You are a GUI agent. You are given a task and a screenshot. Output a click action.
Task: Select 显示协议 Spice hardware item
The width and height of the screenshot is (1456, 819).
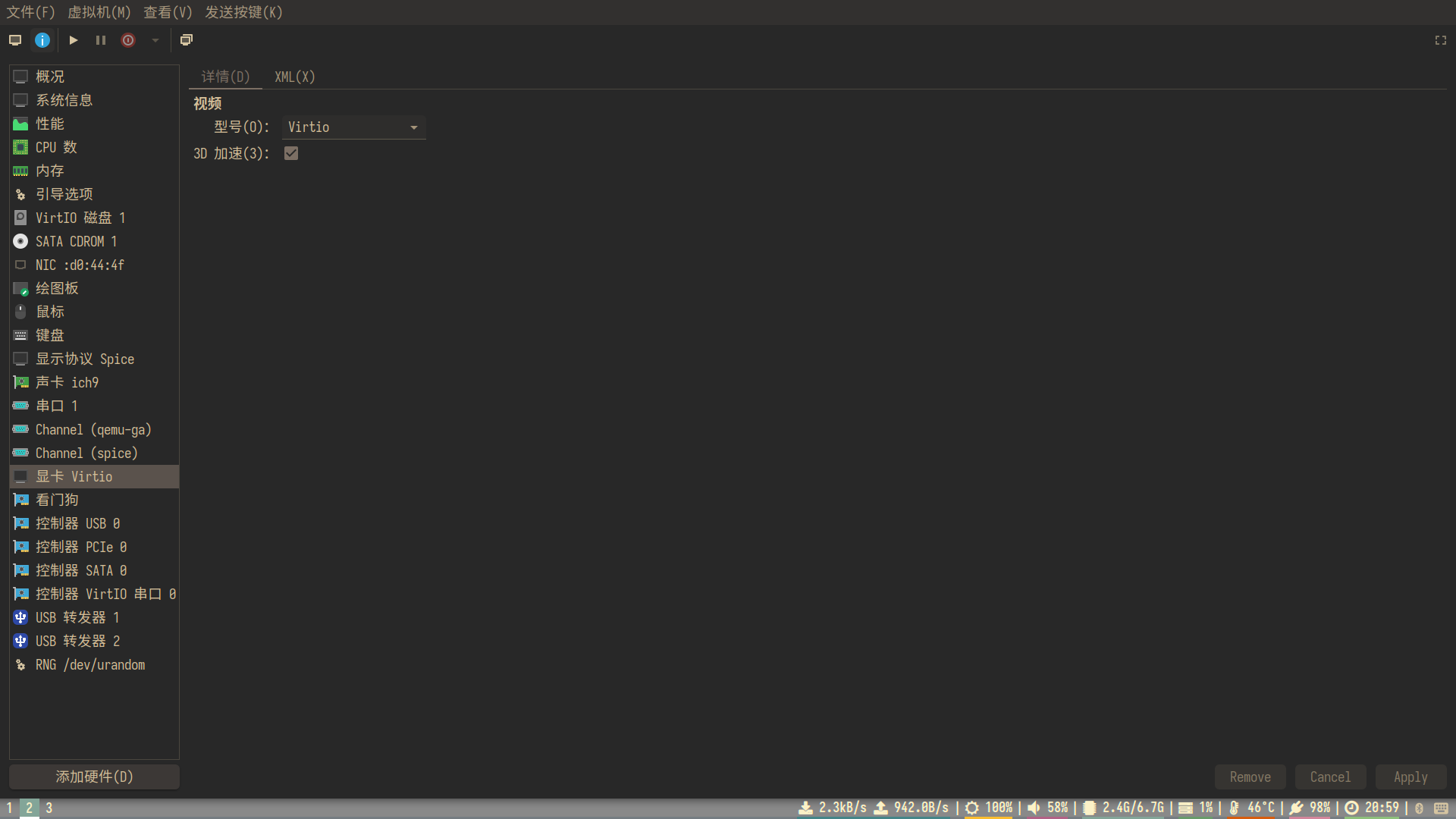point(84,359)
